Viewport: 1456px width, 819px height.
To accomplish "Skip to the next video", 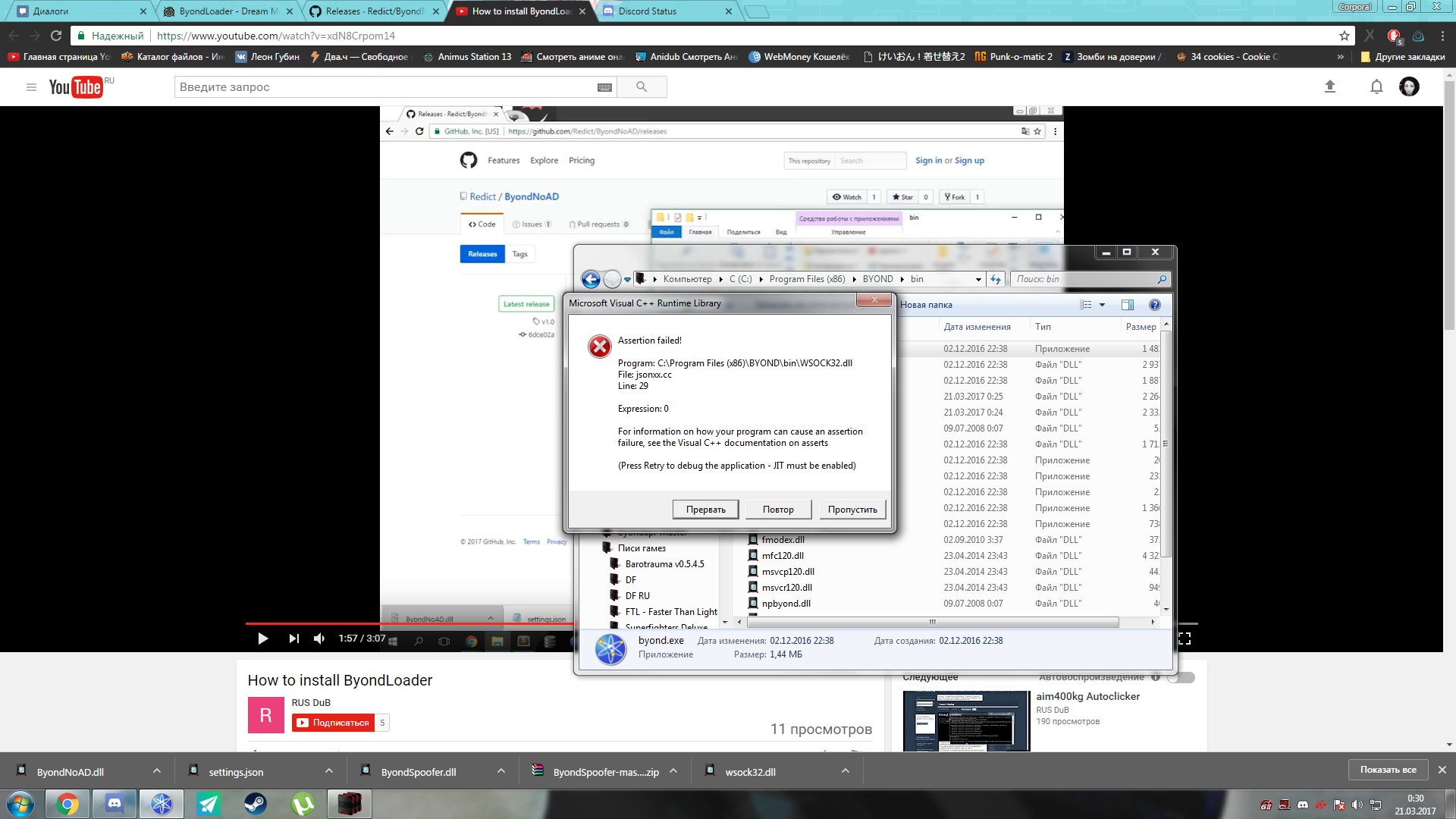I will [293, 639].
